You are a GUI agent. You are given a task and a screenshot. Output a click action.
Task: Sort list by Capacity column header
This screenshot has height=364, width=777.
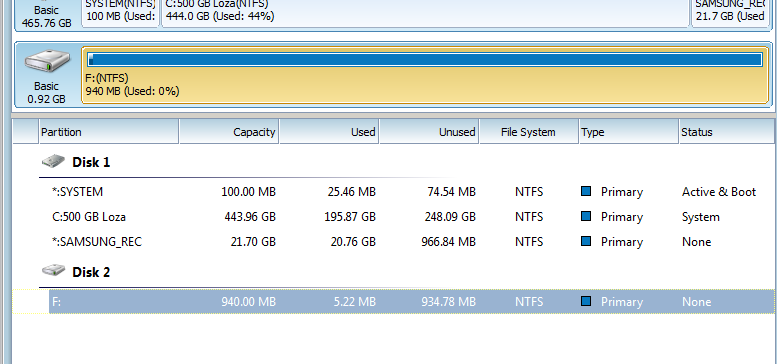pos(229,132)
